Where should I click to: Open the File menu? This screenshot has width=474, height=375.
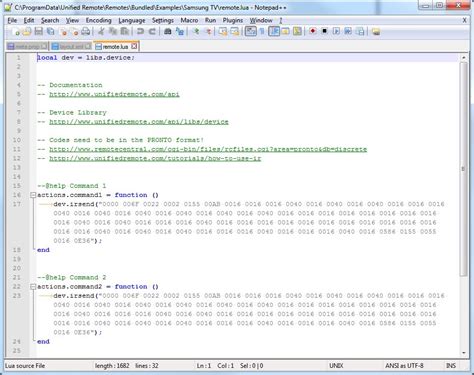click(12, 20)
